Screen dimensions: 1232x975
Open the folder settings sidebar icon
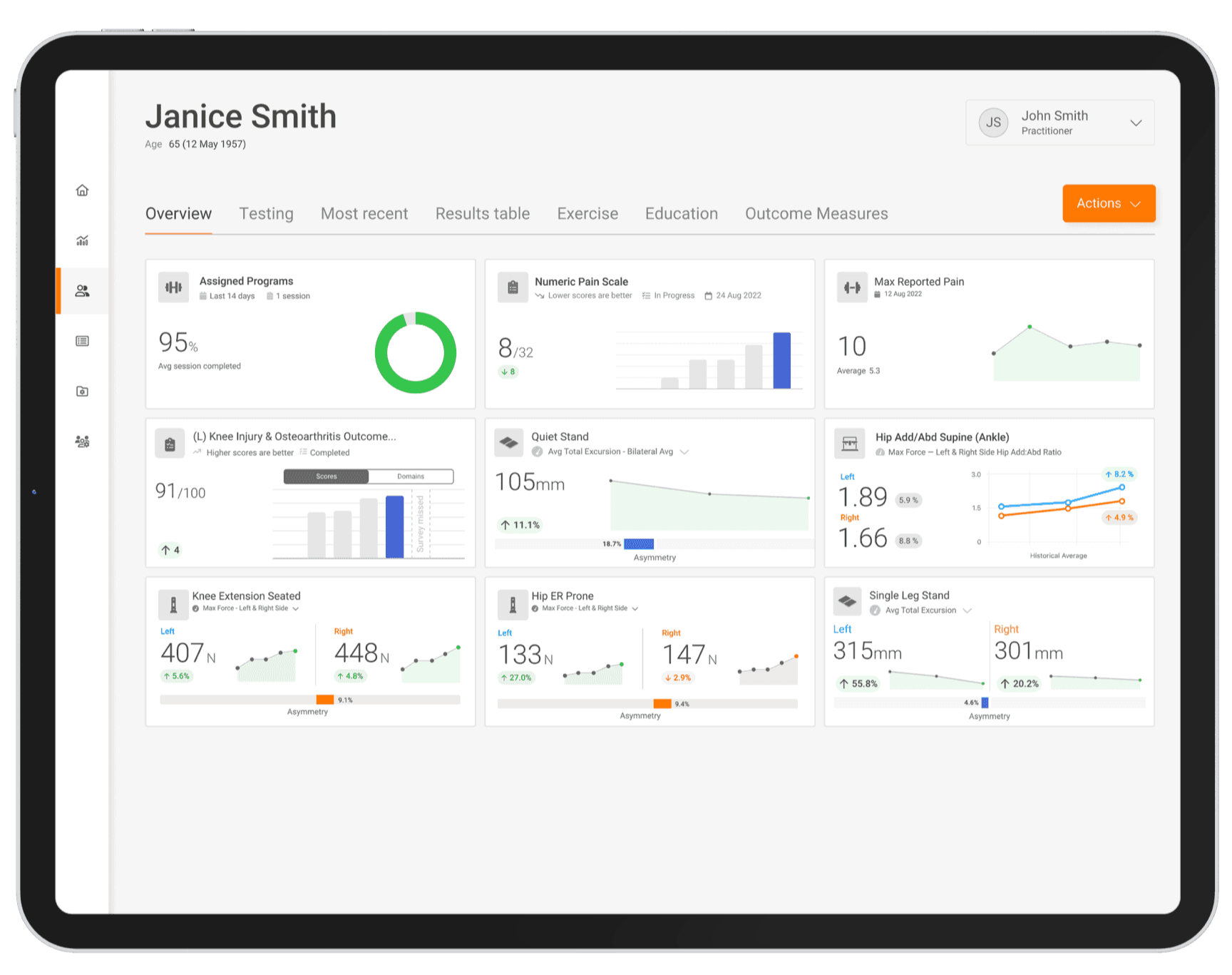tap(83, 392)
